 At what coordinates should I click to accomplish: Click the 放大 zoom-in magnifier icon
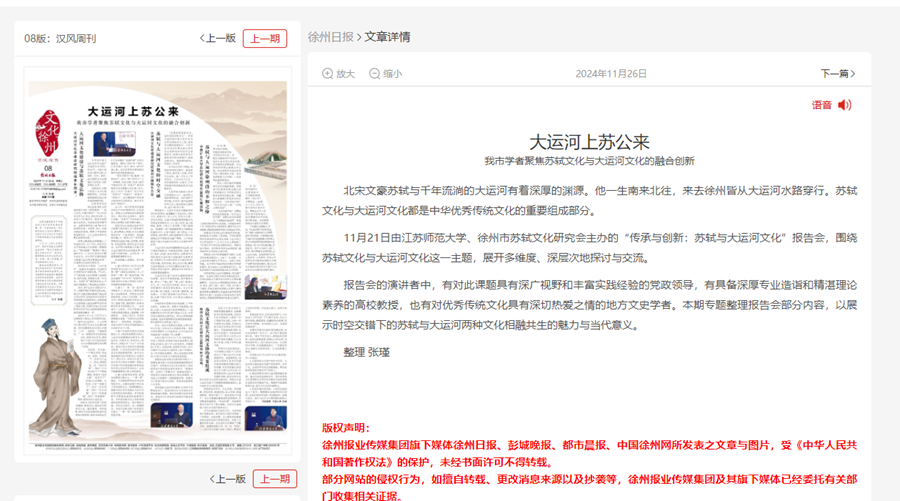click(x=327, y=74)
